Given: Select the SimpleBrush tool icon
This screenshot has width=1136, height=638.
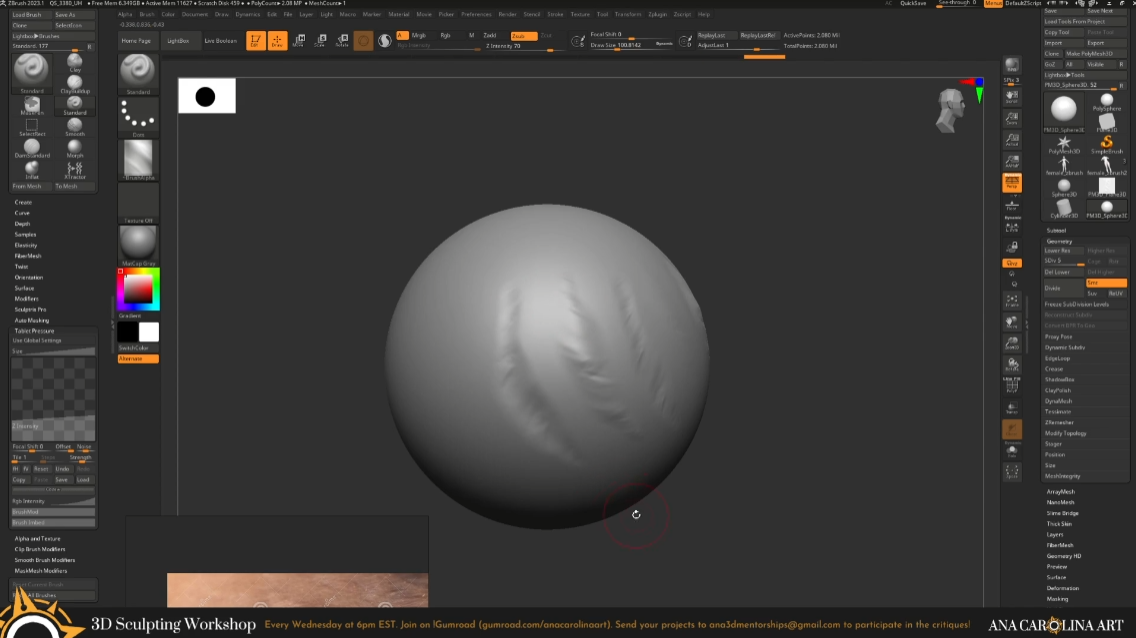Looking at the screenshot, I should [x=1106, y=144].
